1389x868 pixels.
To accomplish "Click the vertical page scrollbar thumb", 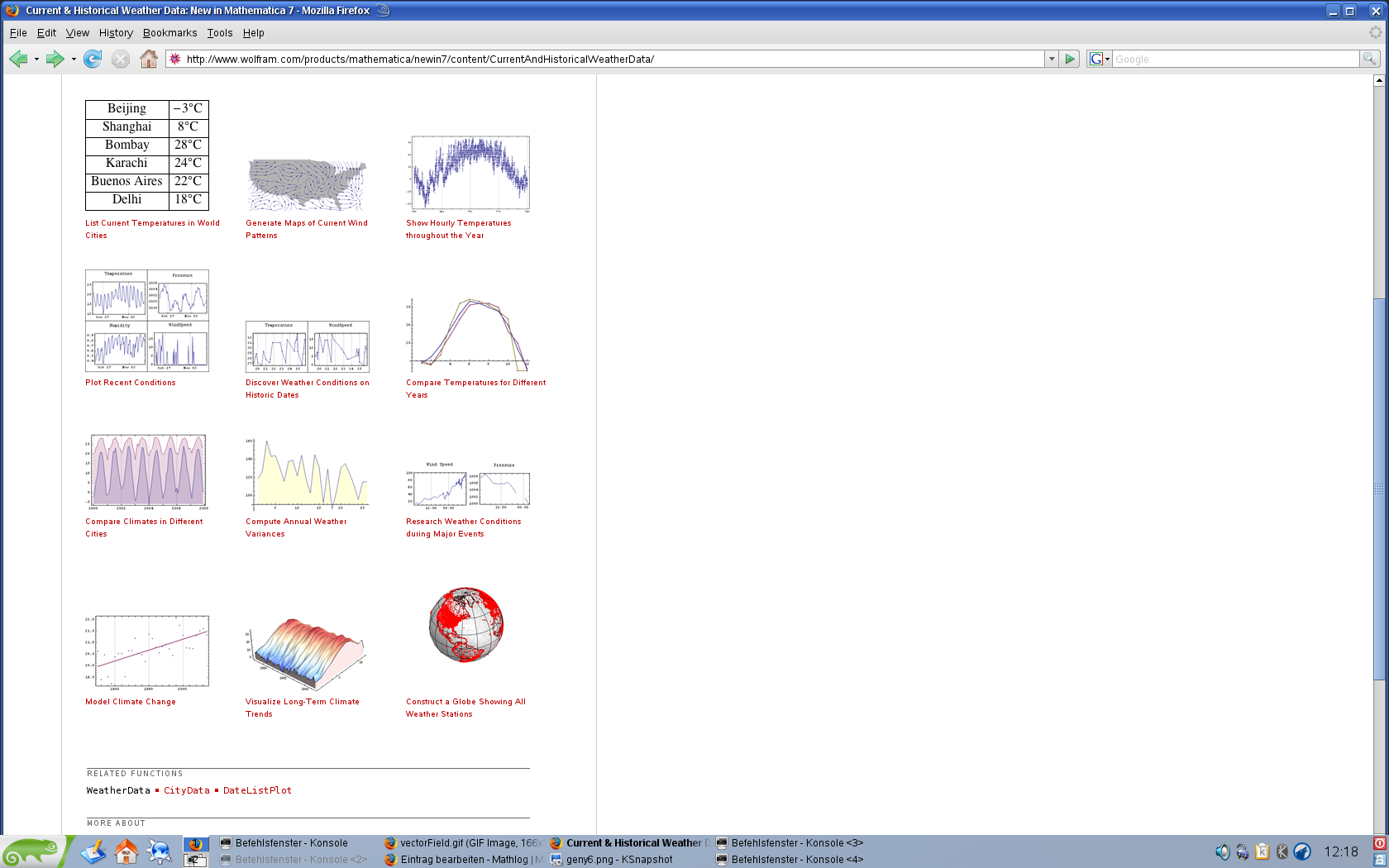I will [1378, 488].
